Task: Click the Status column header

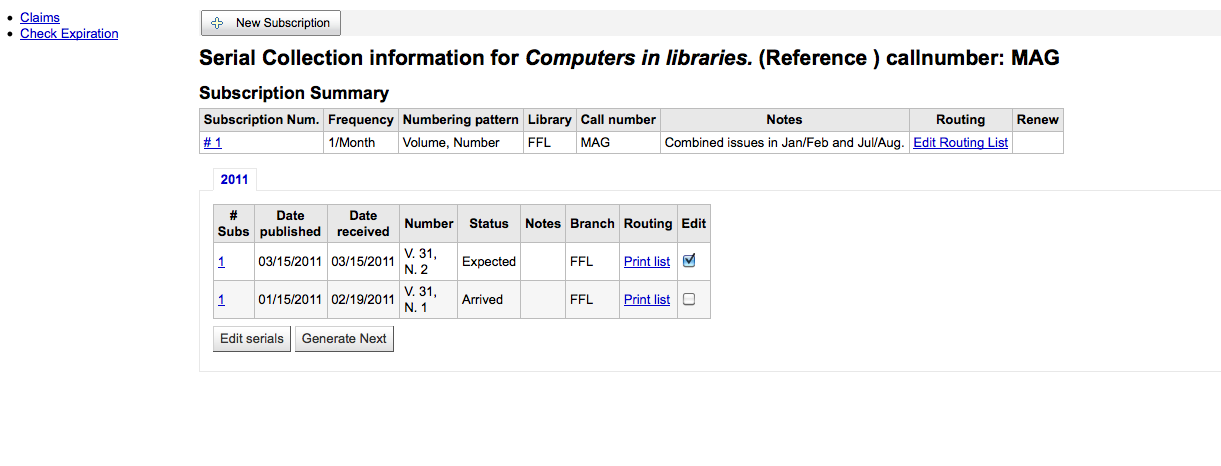Action: (x=489, y=224)
